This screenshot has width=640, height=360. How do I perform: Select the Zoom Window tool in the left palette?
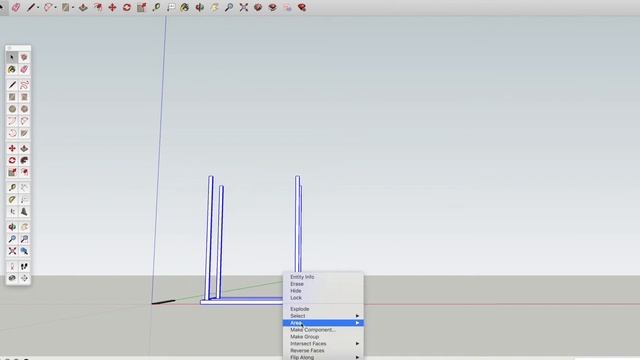(24, 239)
